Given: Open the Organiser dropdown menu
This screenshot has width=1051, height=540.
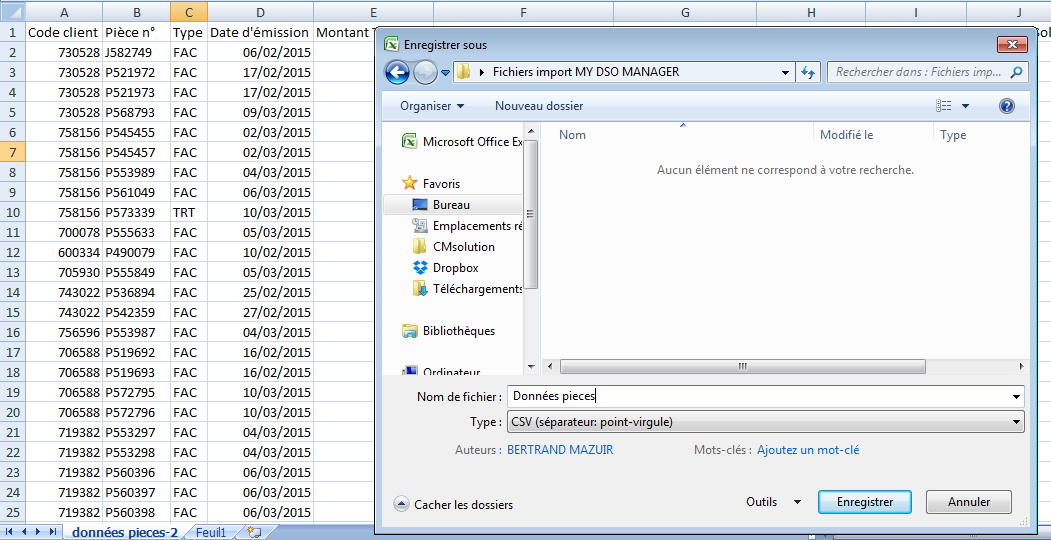Looking at the screenshot, I should tap(432, 106).
